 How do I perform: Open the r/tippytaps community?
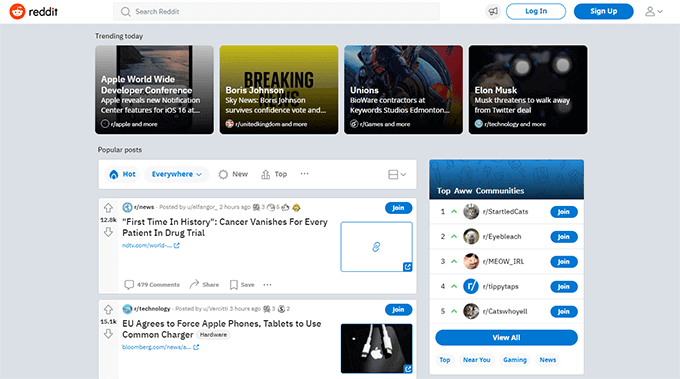[x=501, y=286]
